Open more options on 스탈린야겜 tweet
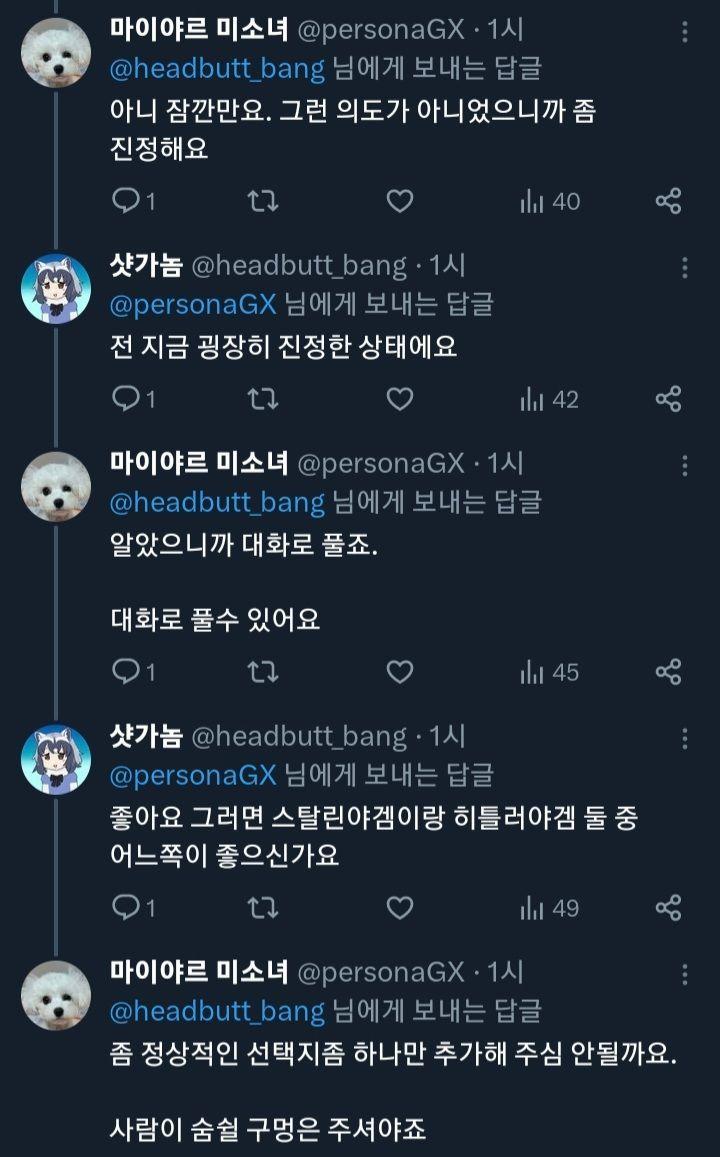The width and height of the screenshot is (720, 1157). coord(685,738)
